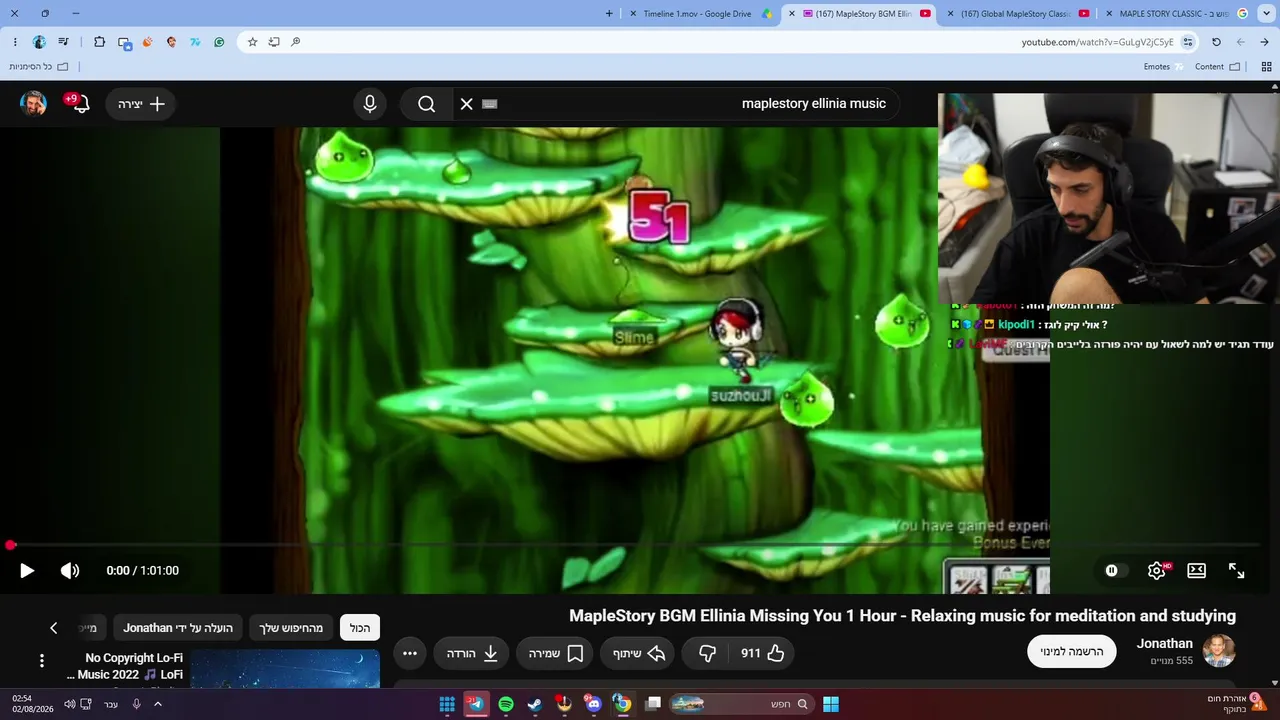Submit search with magnifier button
The image size is (1280, 720).
click(427, 104)
